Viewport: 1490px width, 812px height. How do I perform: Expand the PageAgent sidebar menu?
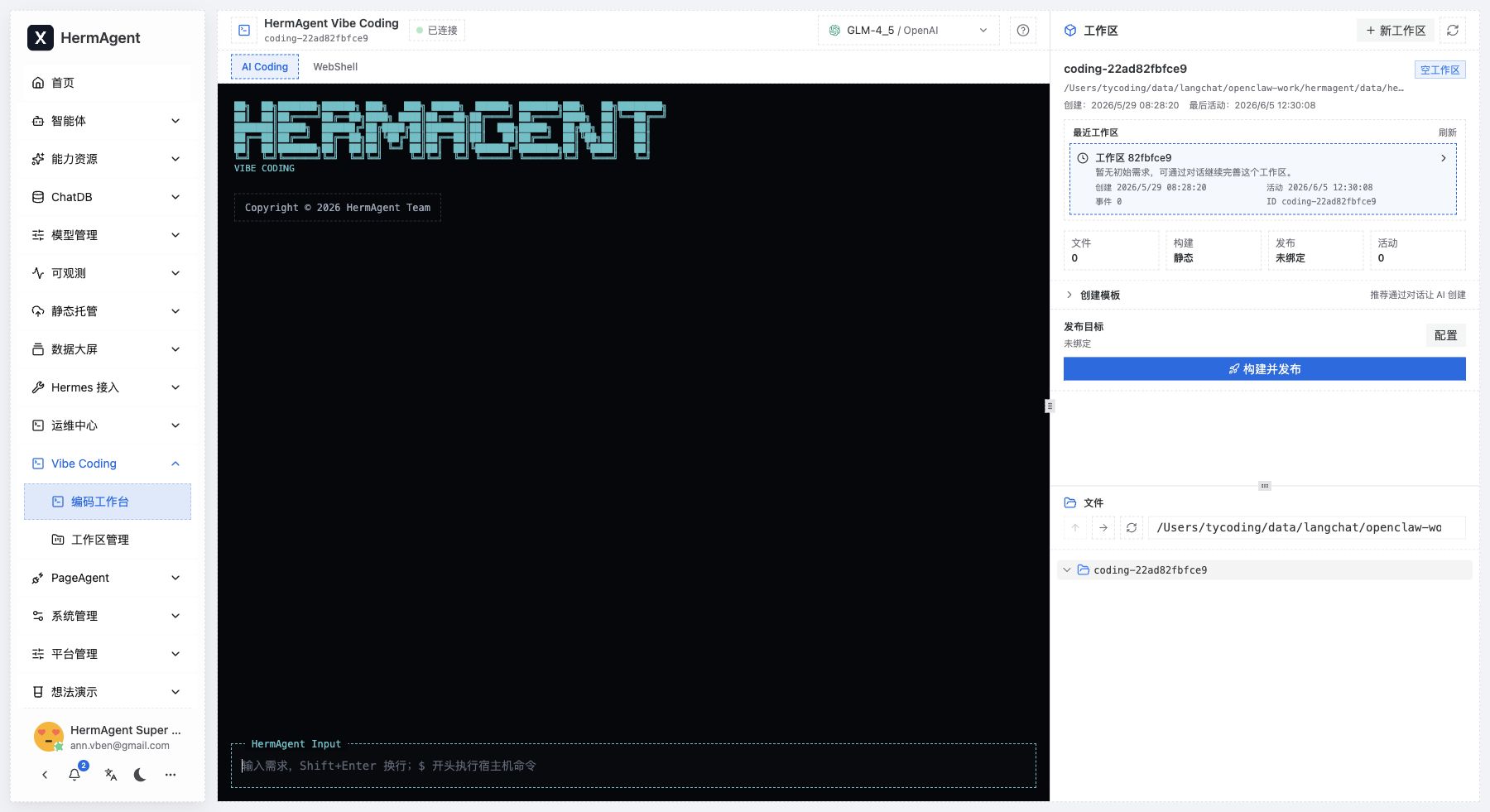(108, 578)
